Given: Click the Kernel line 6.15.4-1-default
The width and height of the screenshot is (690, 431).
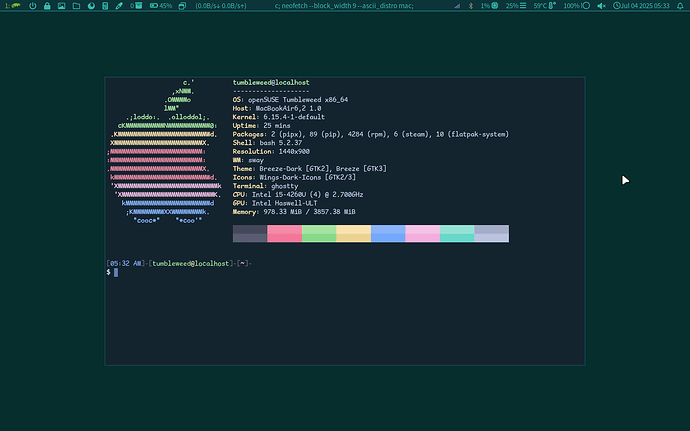Looking at the screenshot, I should pyautogui.click(x=279, y=117).
